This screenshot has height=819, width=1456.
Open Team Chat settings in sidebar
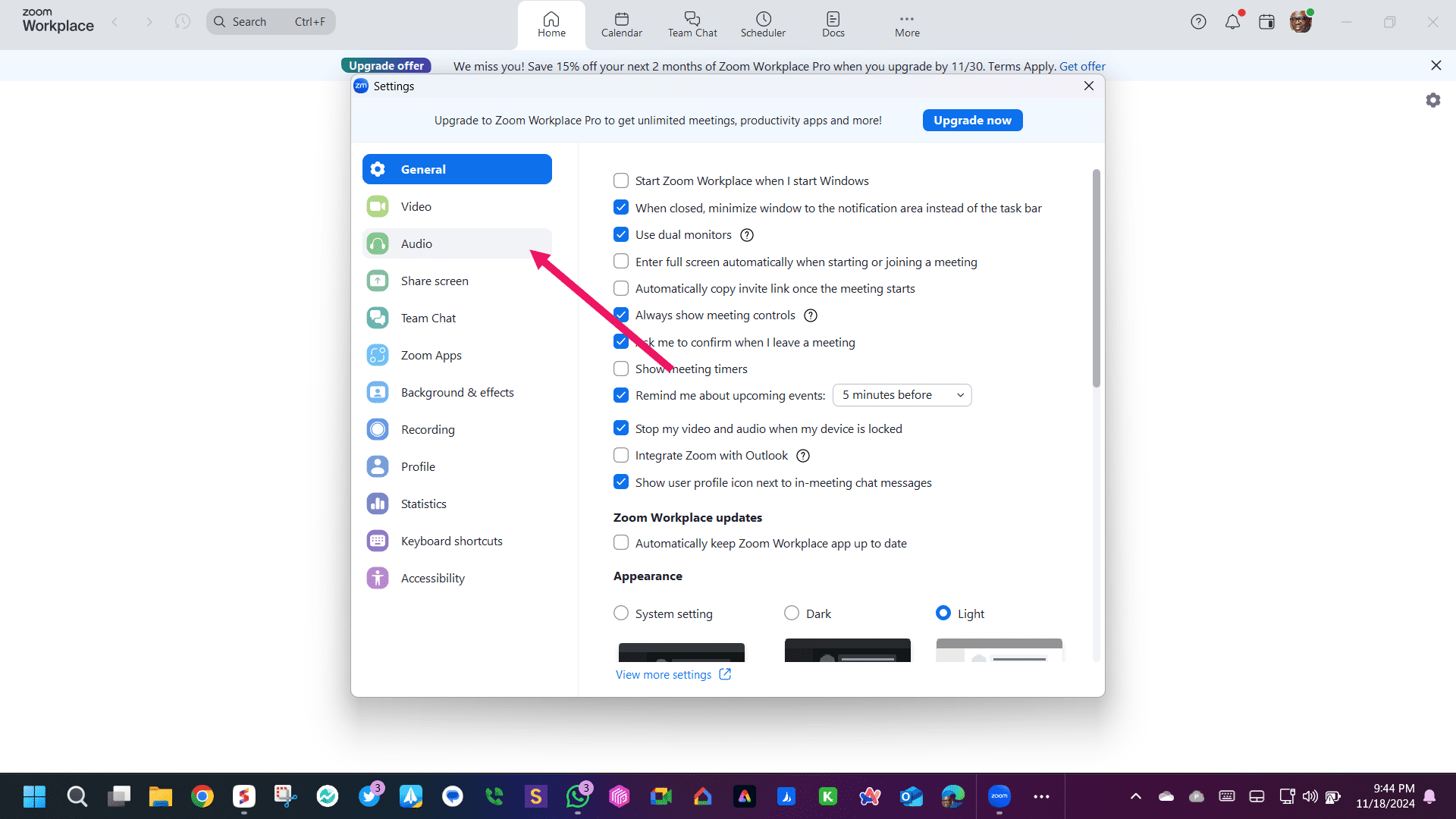point(457,318)
